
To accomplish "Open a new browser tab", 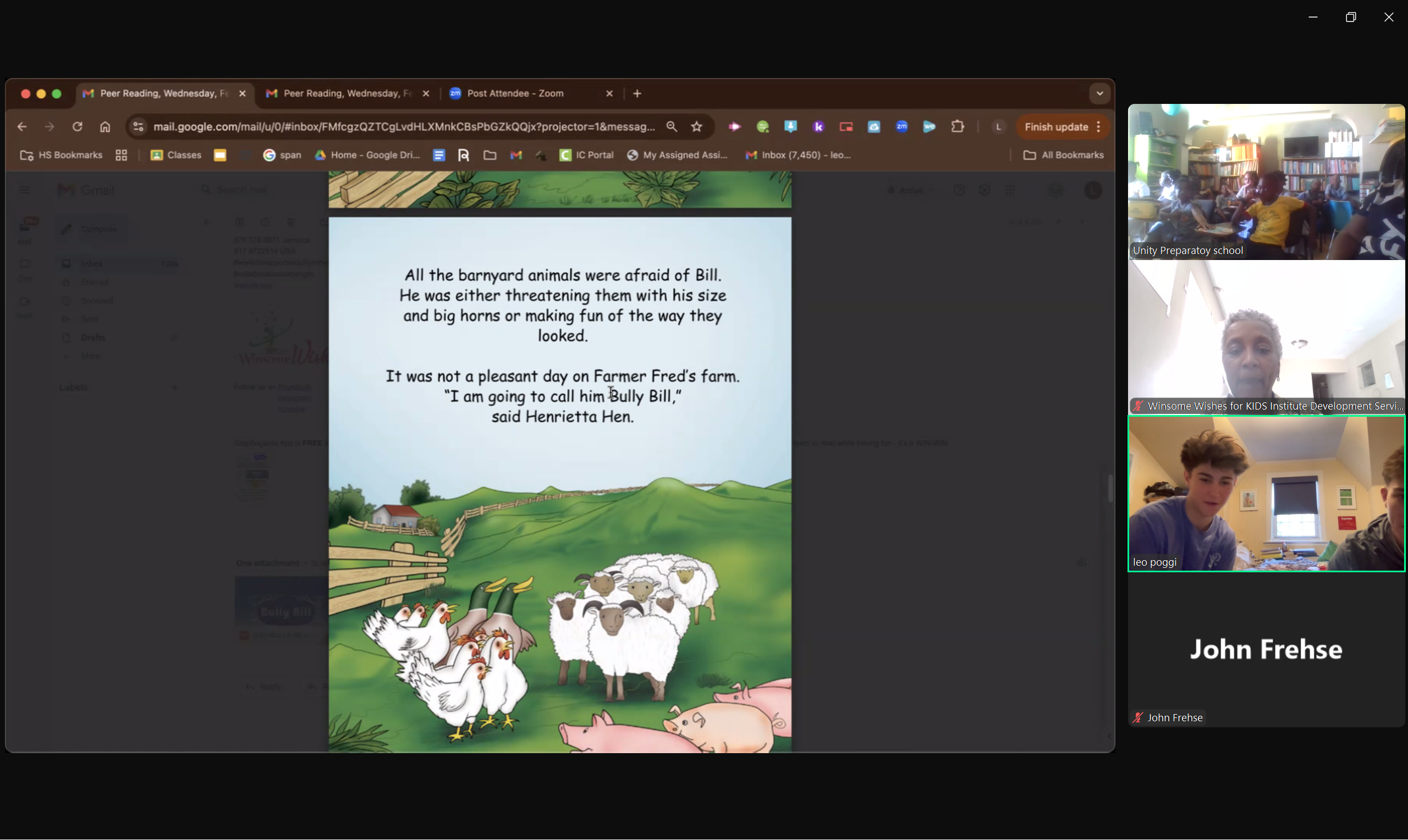I will (637, 93).
